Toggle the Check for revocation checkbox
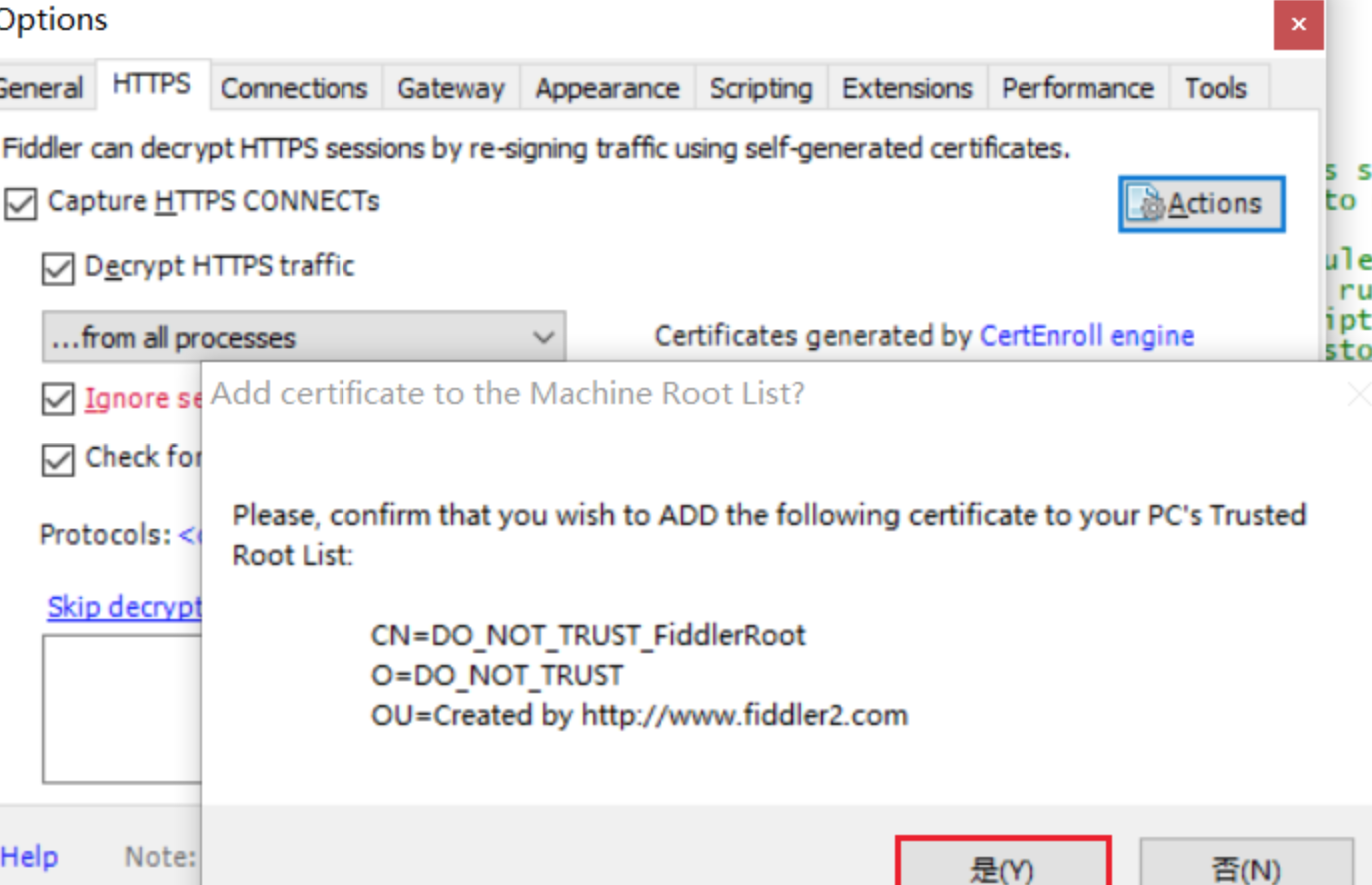Image resolution: width=1372 pixels, height=885 pixels. coord(58,459)
